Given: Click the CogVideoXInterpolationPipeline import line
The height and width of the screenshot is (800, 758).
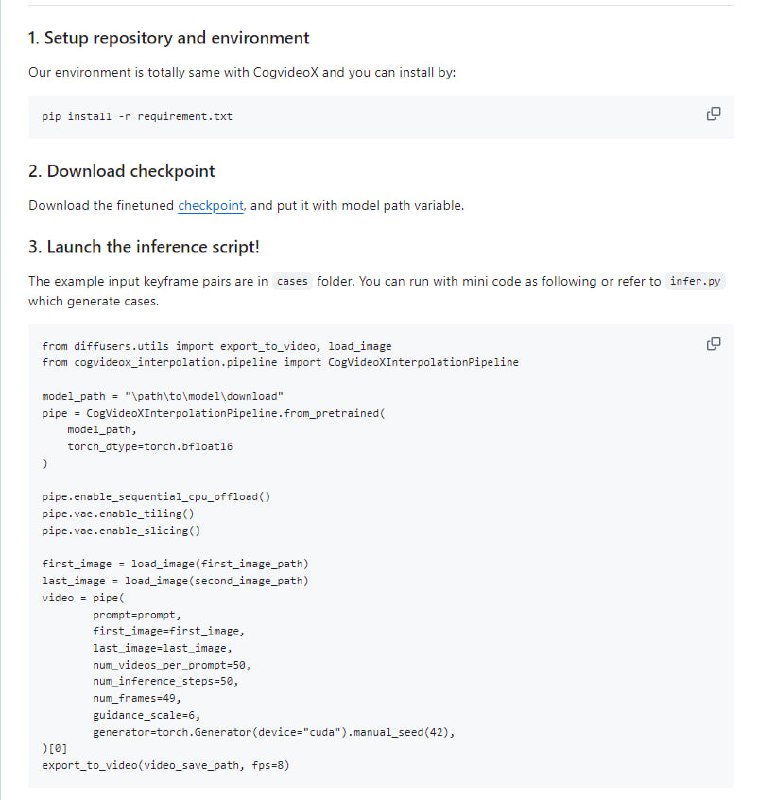Looking at the screenshot, I should (x=280, y=361).
